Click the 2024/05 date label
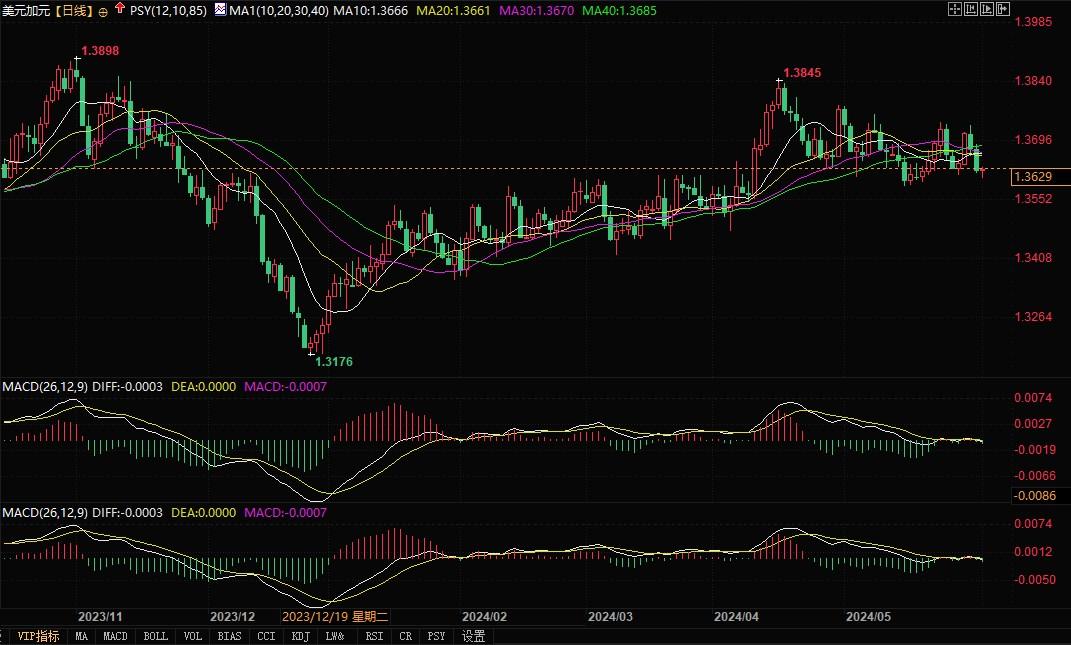 [x=868, y=616]
